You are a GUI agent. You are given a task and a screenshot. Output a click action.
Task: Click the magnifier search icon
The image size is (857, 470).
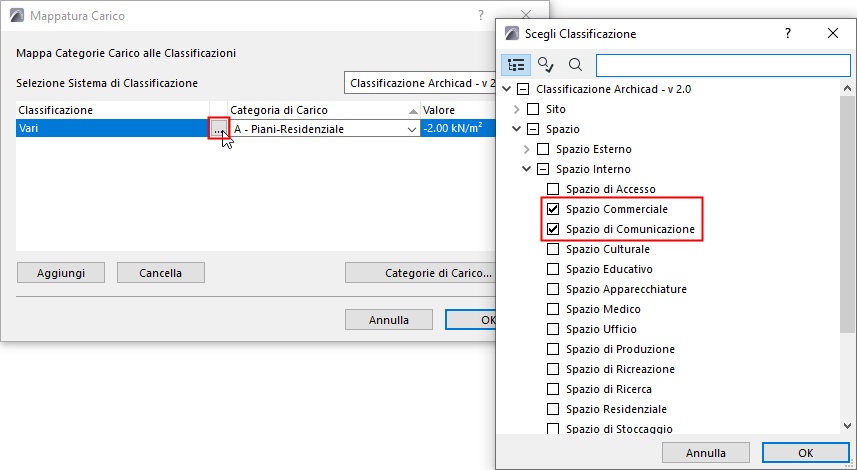(575, 65)
